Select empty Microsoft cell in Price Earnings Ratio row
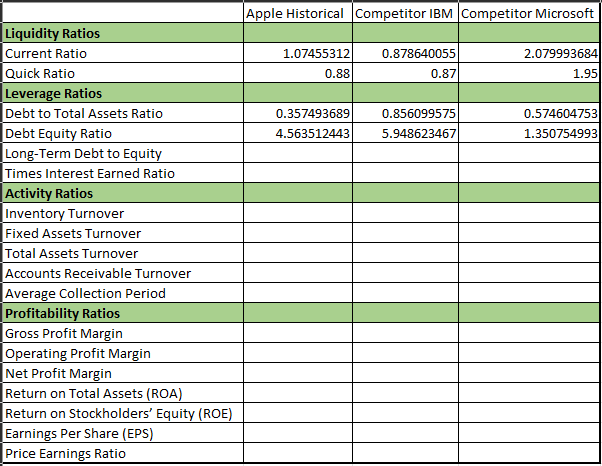The height and width of the screenshot is (466, 602). click(x=529, y=454)
